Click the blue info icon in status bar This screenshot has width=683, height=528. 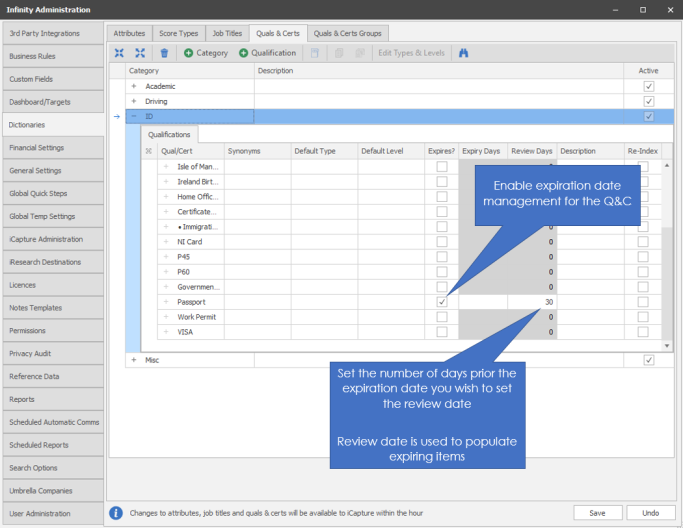pyautogui.click(x=116, y=513)
